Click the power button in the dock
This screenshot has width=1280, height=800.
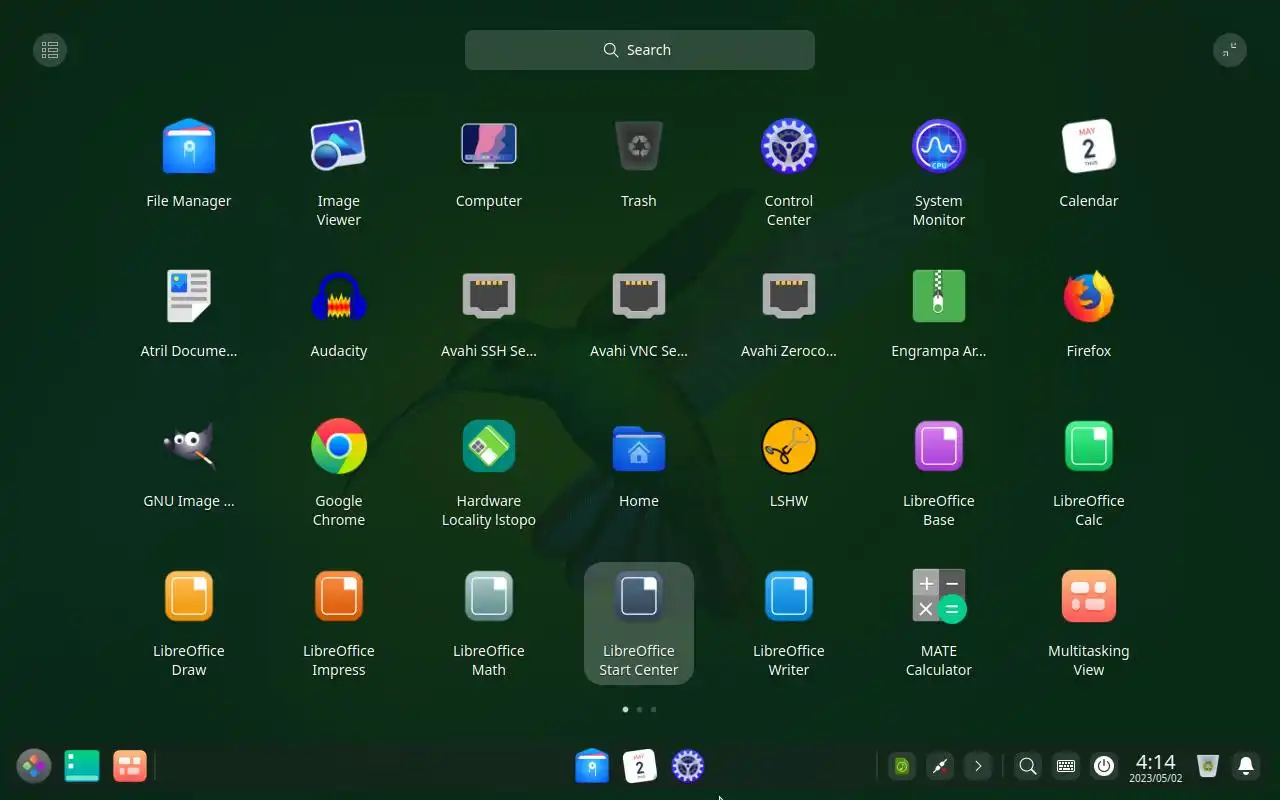coord(1104,766)
